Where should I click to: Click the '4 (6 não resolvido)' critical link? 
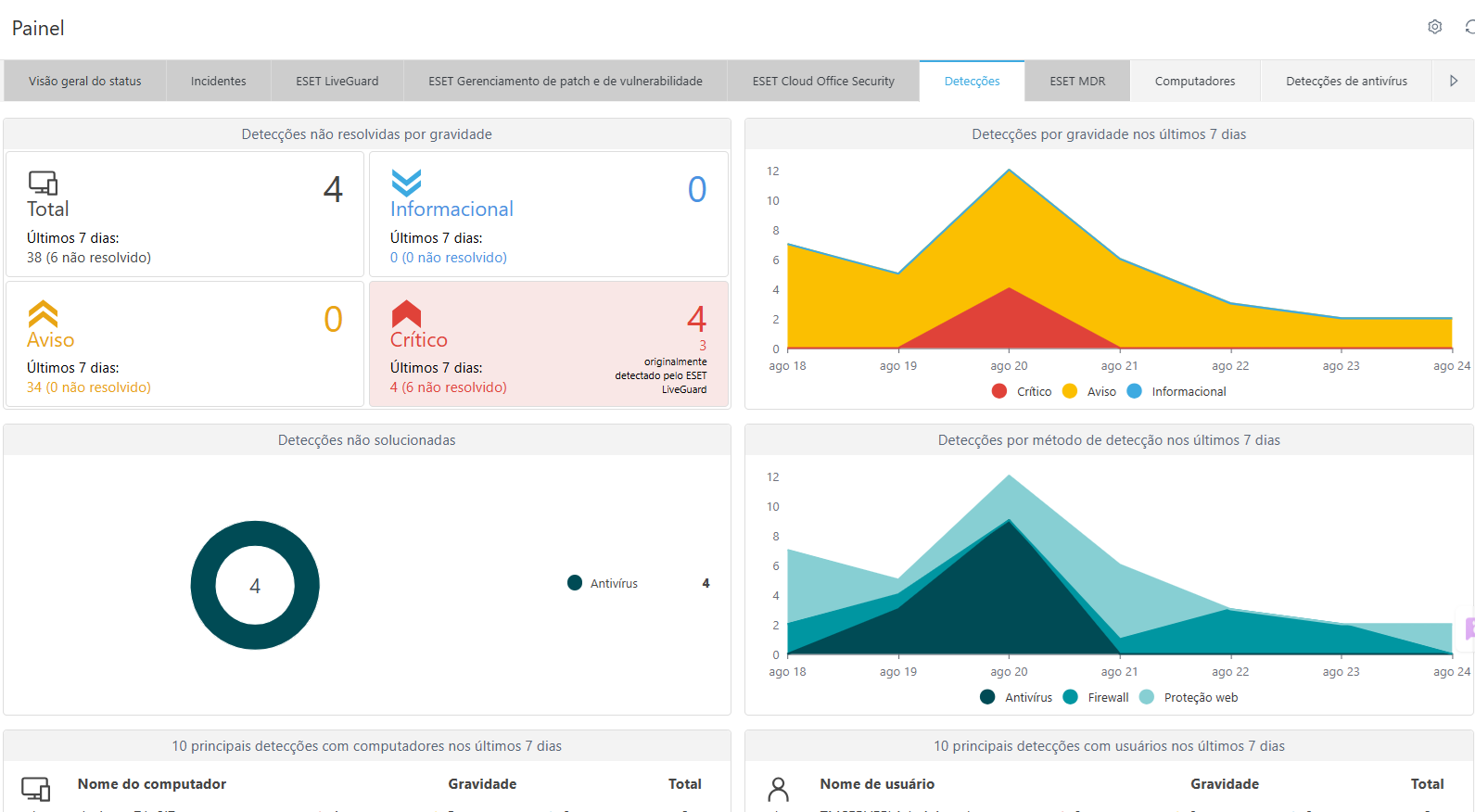pyautogui.click(x=448, y=387)
